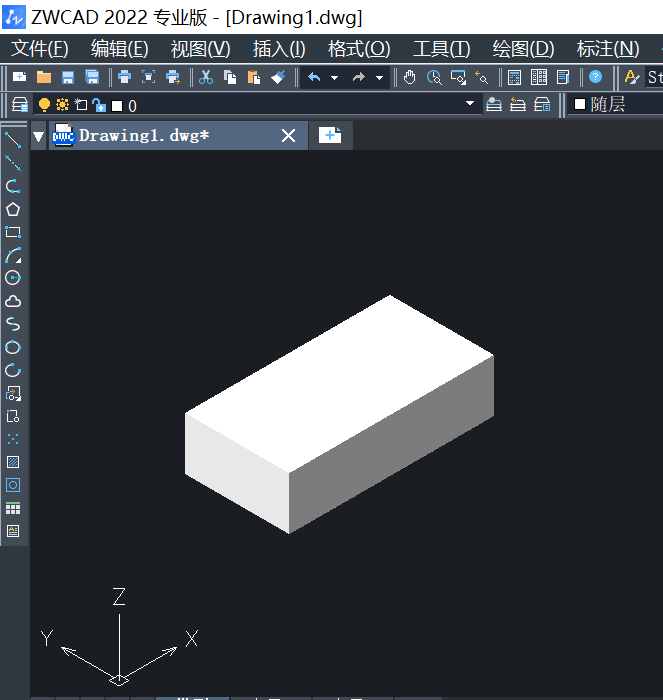Select the Circle tool

pyautogui.click(x=13, y=278)
